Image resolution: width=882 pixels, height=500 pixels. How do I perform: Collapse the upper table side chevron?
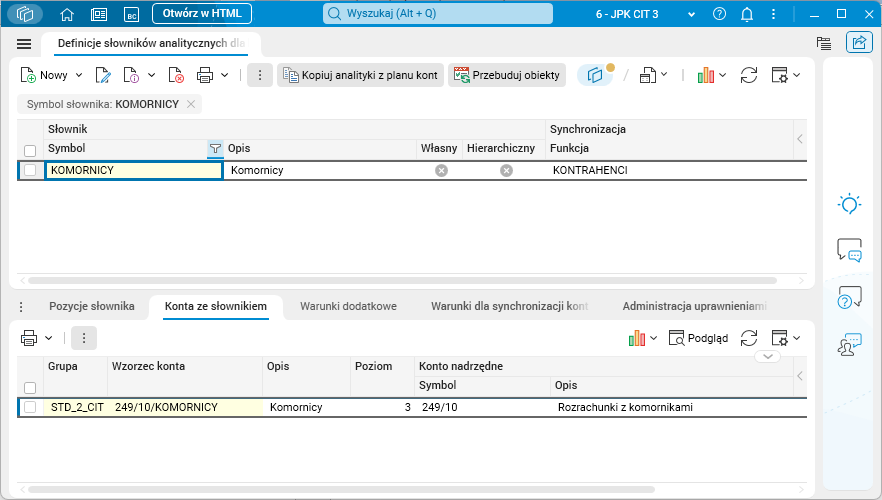tap(800, 139)
